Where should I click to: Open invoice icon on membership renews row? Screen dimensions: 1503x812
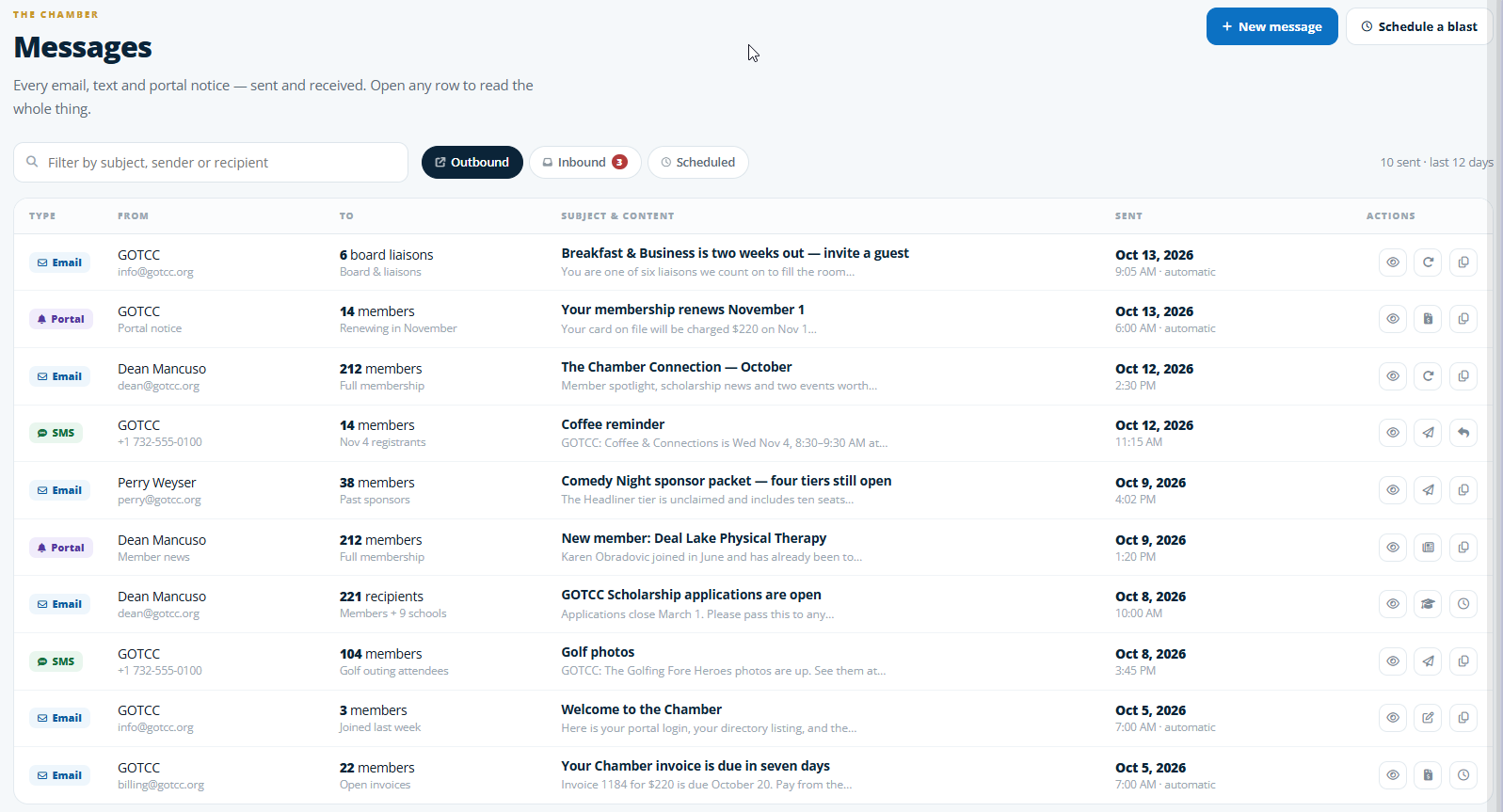[x=1428, y=319]
